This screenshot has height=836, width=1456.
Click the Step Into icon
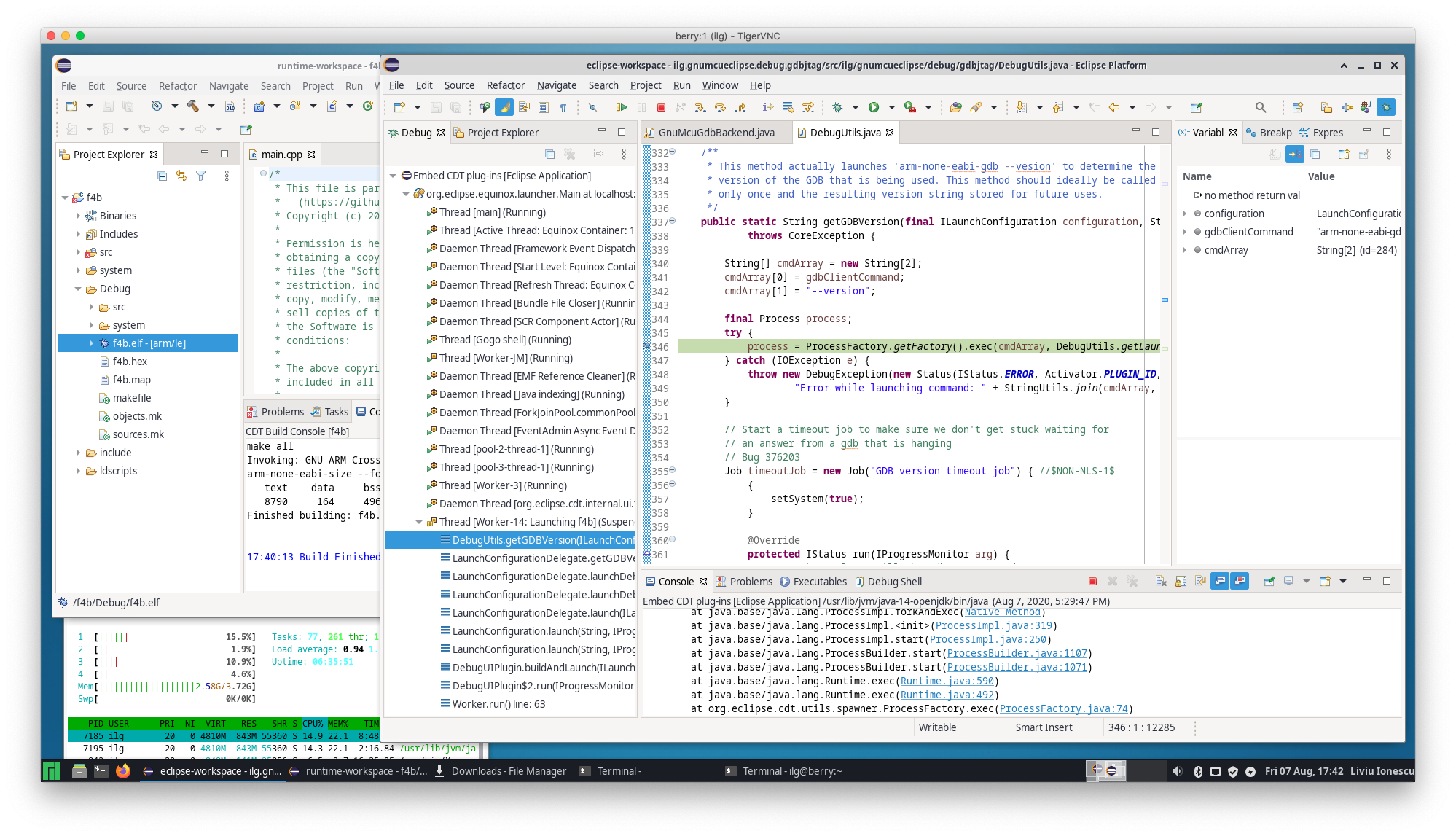(700, 107)
